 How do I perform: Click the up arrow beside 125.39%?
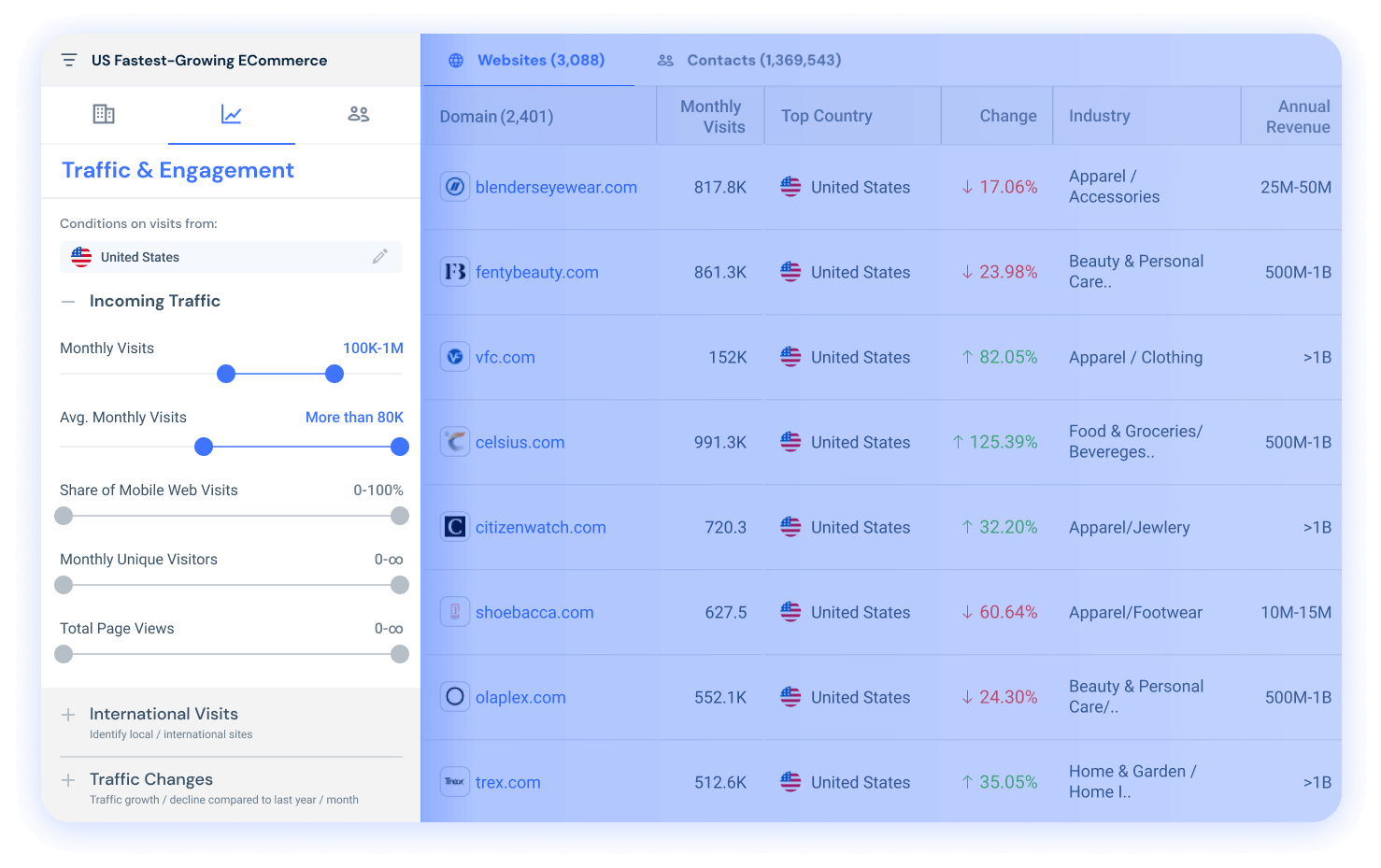point(958,442)
